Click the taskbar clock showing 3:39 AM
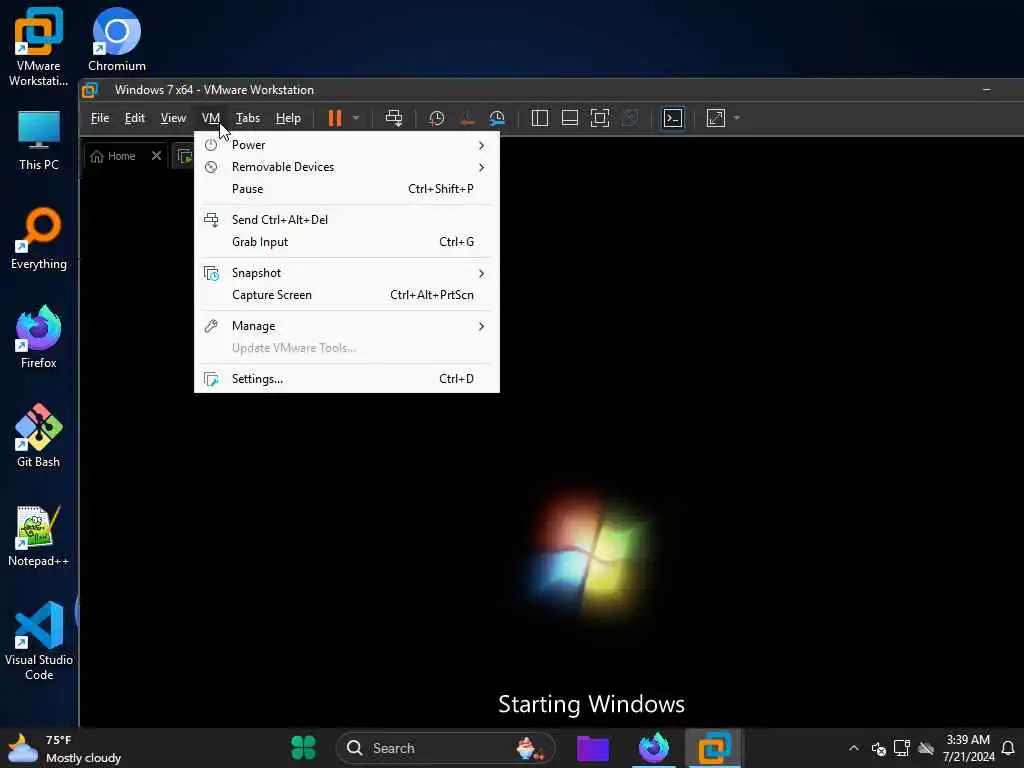Screen dimensions: 1024x768 click(x=968, y=748)
